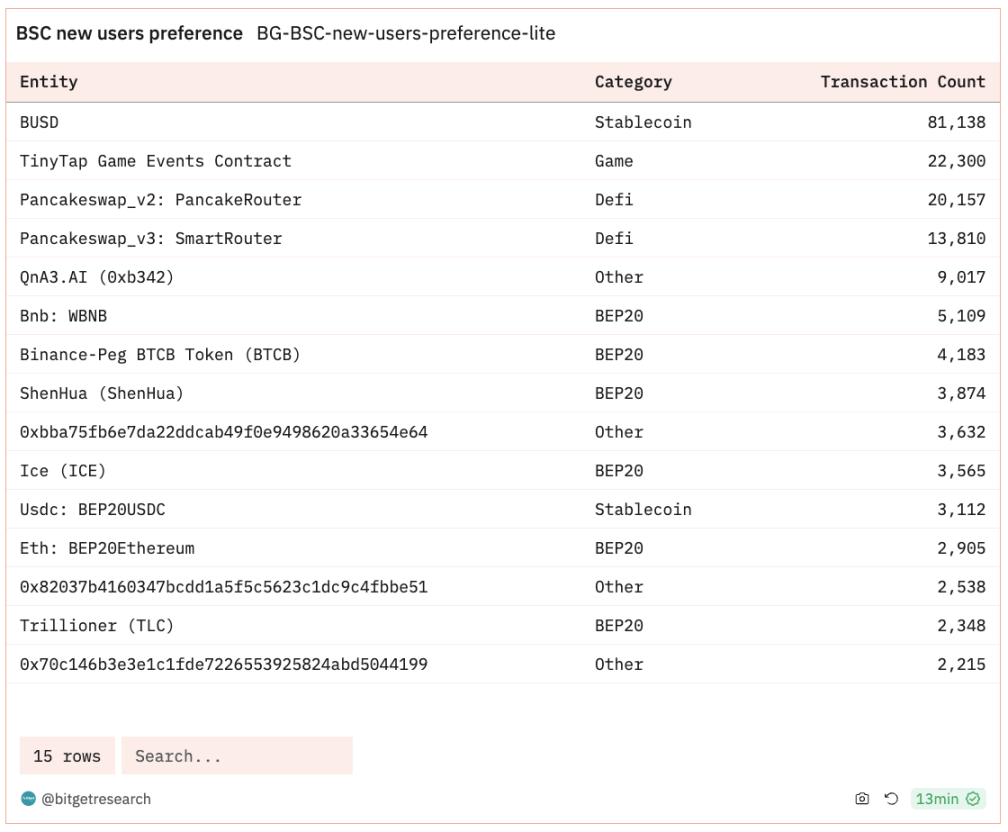Select Ice (ICE) cell
This screenshot has width=1008, height=832.
(63, 471)
